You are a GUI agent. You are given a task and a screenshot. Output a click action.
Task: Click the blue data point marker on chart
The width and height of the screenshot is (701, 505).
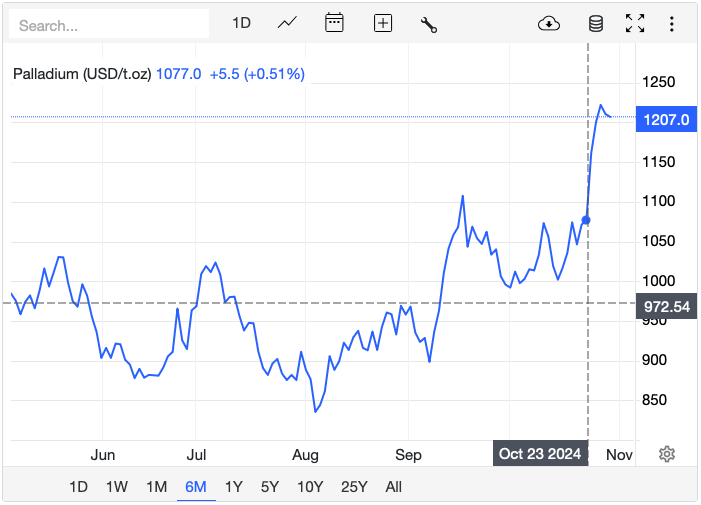(x=586, y=220)
